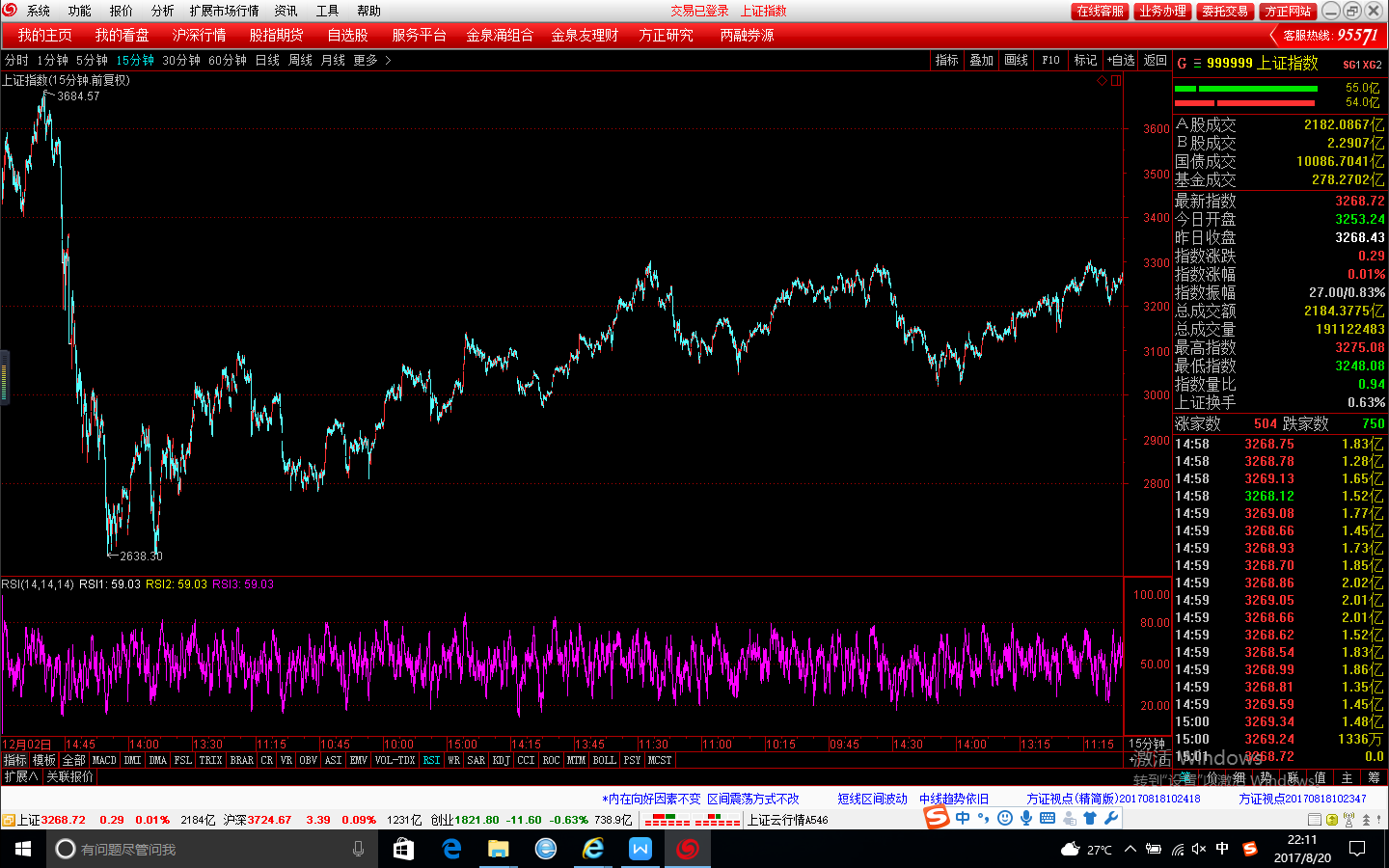Launch Microsoft Store from taskbar
Image resolution: width=1389 pixels, height=868 pixels.
[x=403, y=849]
